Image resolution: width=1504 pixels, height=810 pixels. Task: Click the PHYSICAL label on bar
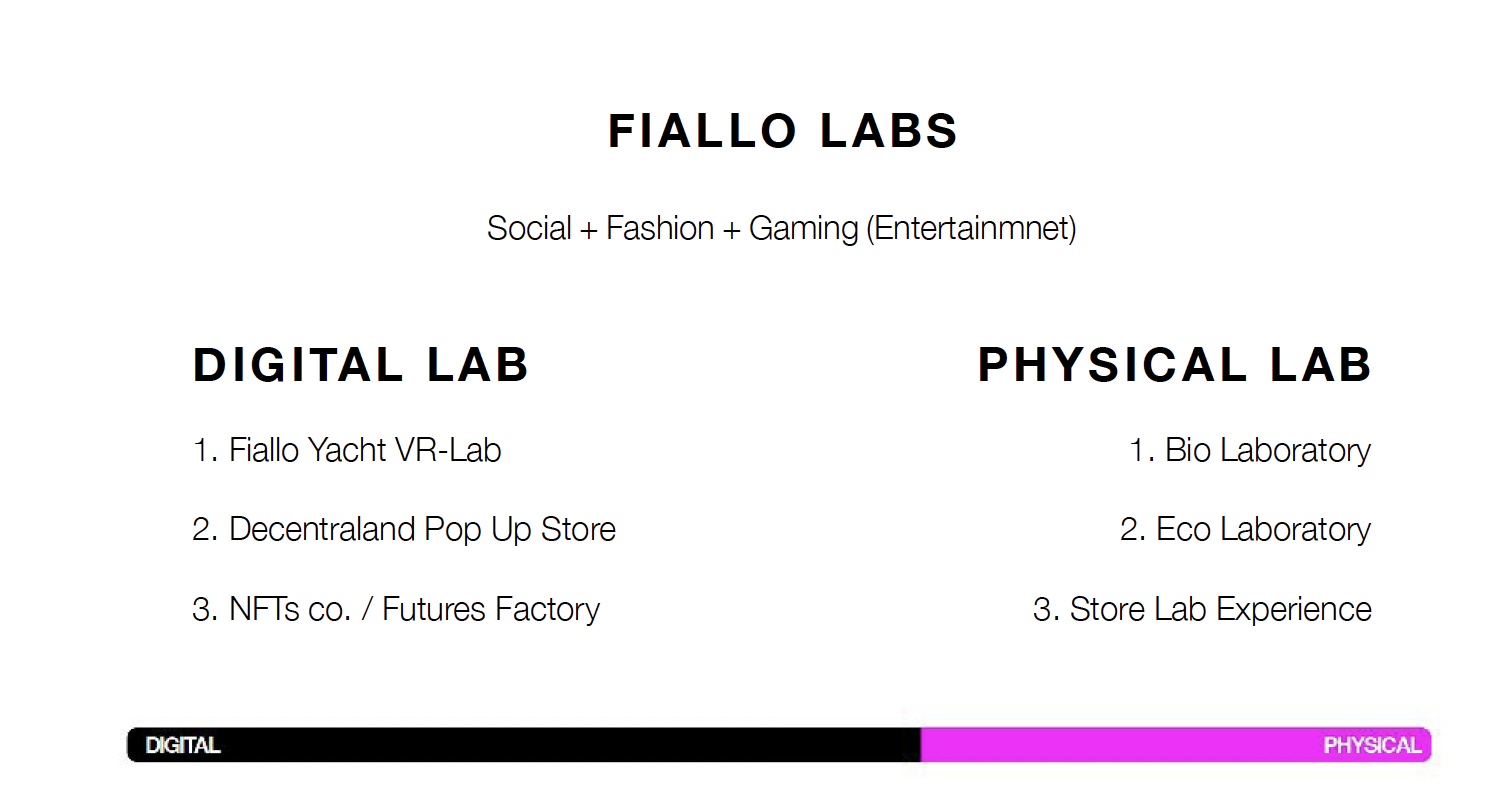point(1372,746)
